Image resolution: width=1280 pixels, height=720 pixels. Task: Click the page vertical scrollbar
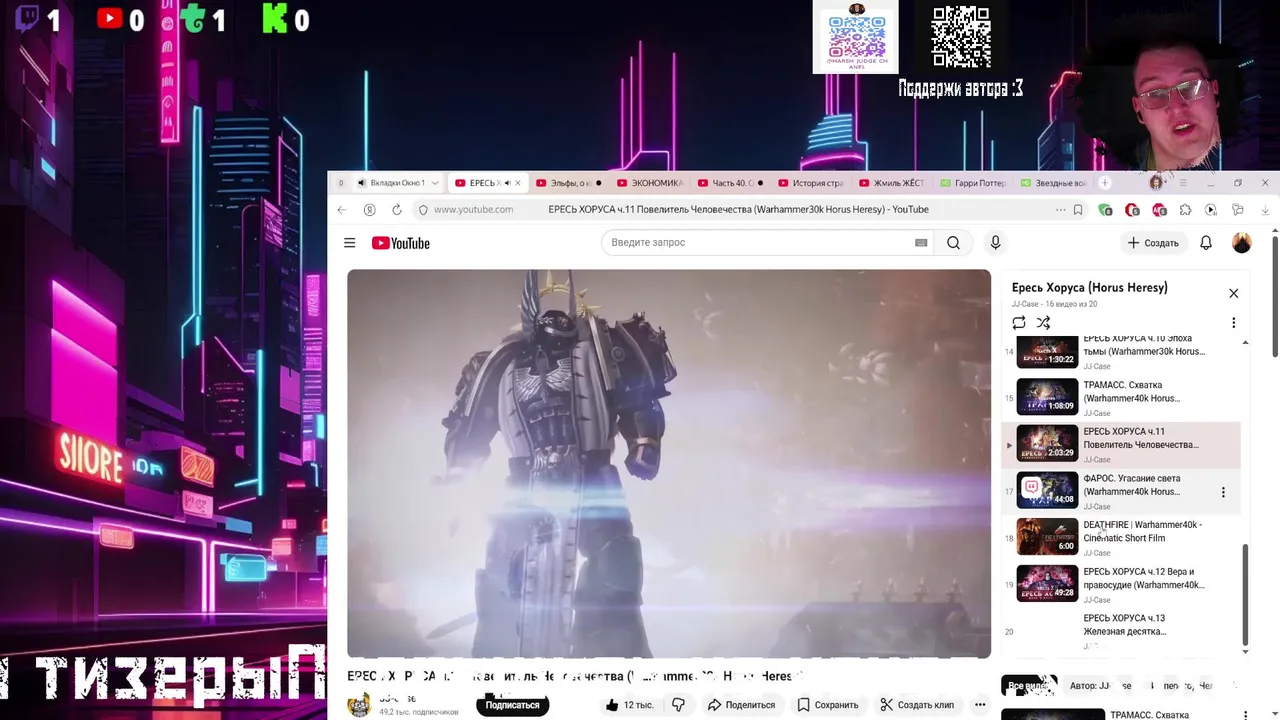pos(1275,295)
